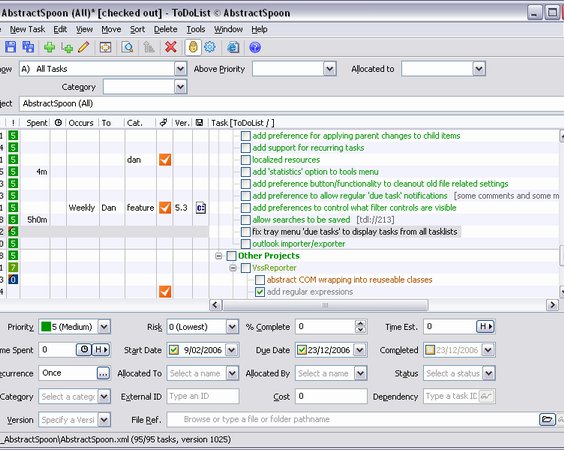Click the 'Spent' column header

pos(36,123)
